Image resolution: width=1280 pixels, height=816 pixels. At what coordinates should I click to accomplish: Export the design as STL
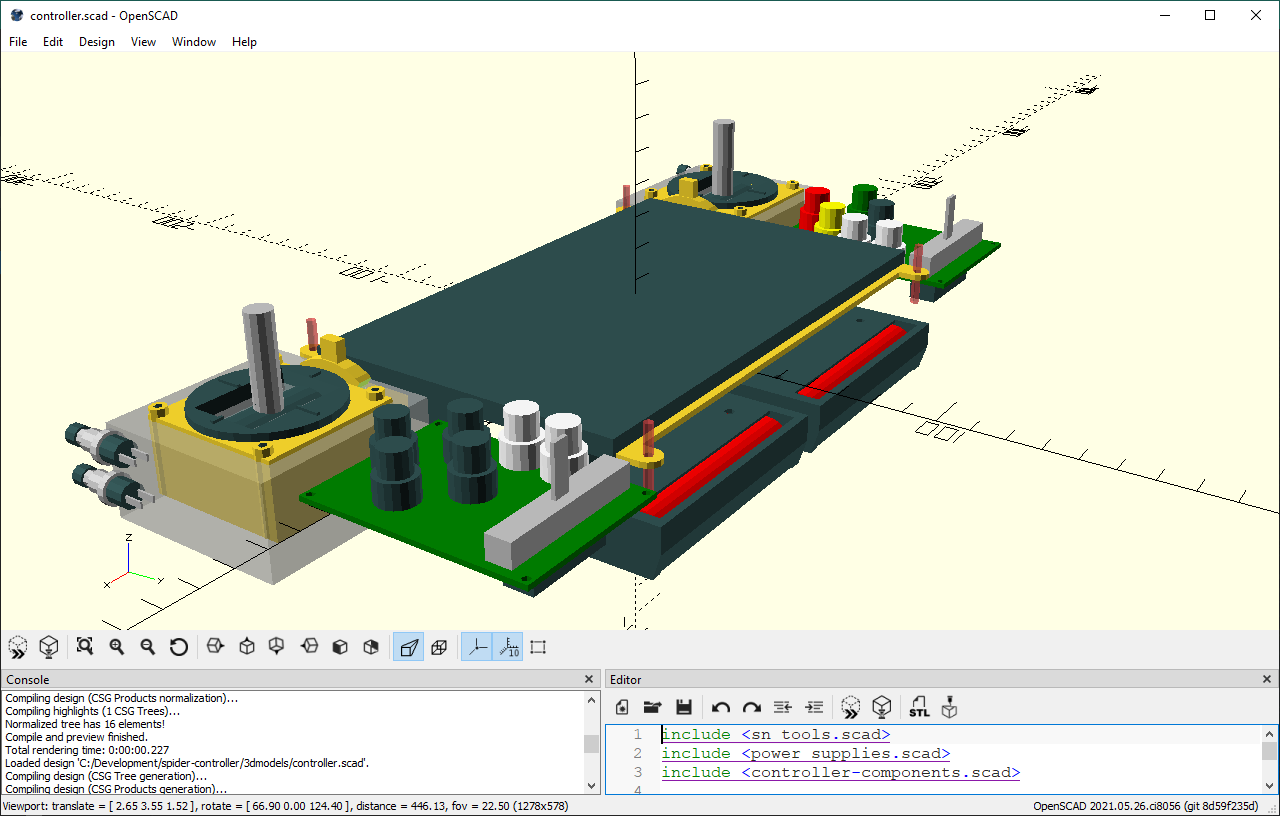pos(919,707)
